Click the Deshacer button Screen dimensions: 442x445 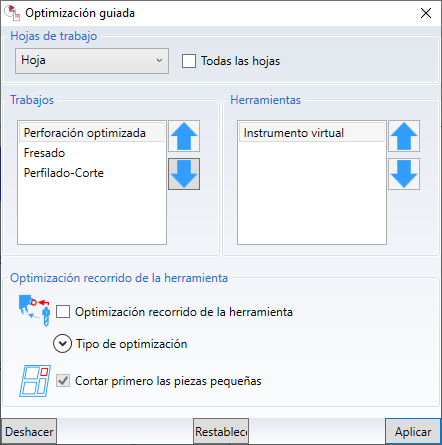(29, 431)
